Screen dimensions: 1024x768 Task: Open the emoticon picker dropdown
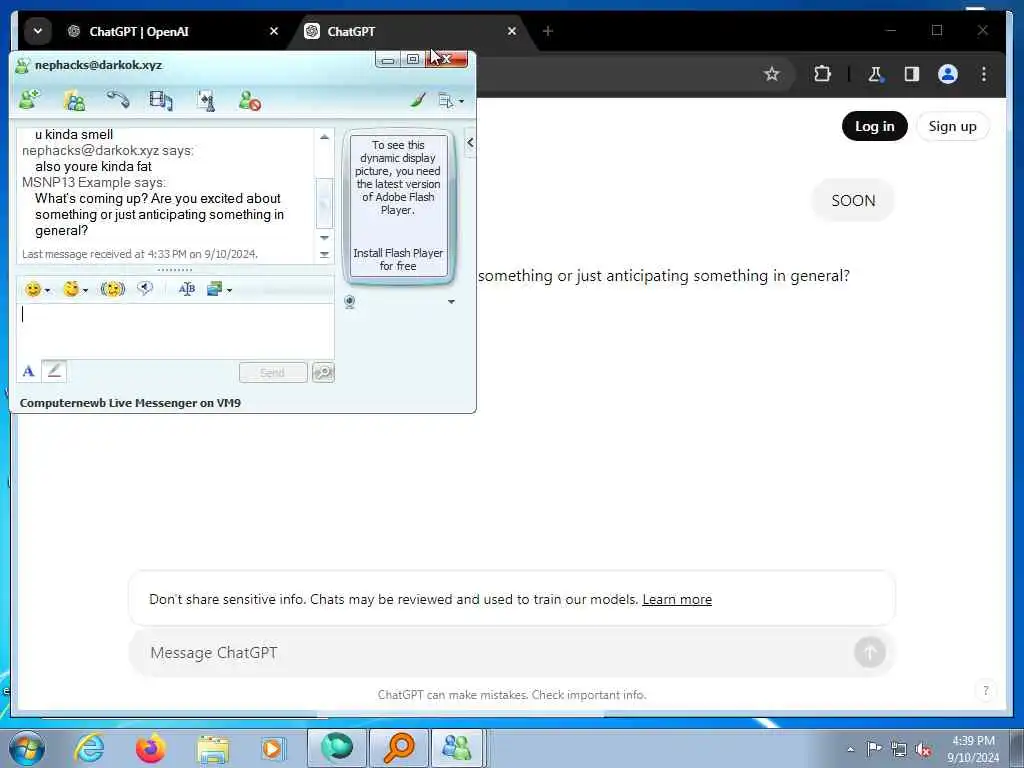click(37, 289)
